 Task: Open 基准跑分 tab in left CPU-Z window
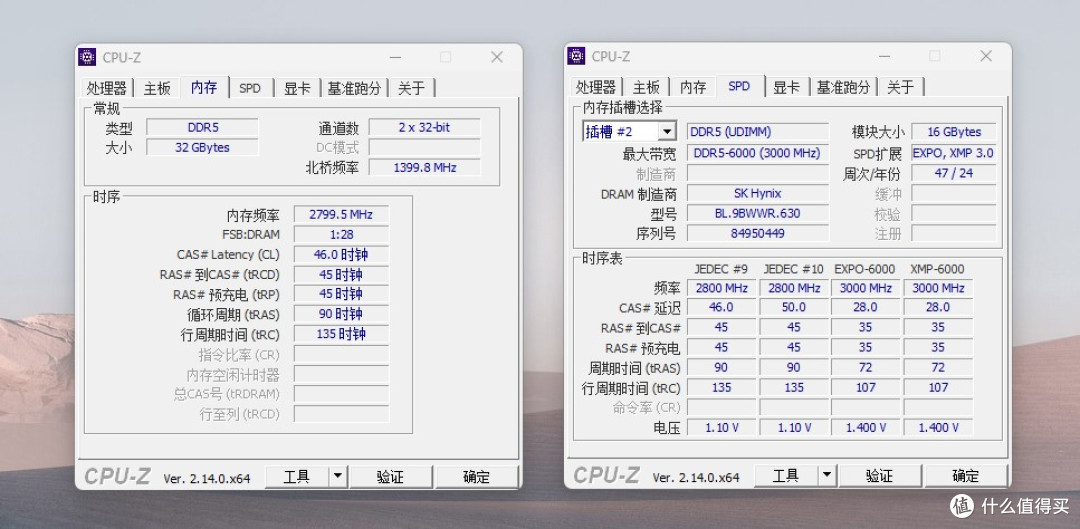click(x=354, y=88)
